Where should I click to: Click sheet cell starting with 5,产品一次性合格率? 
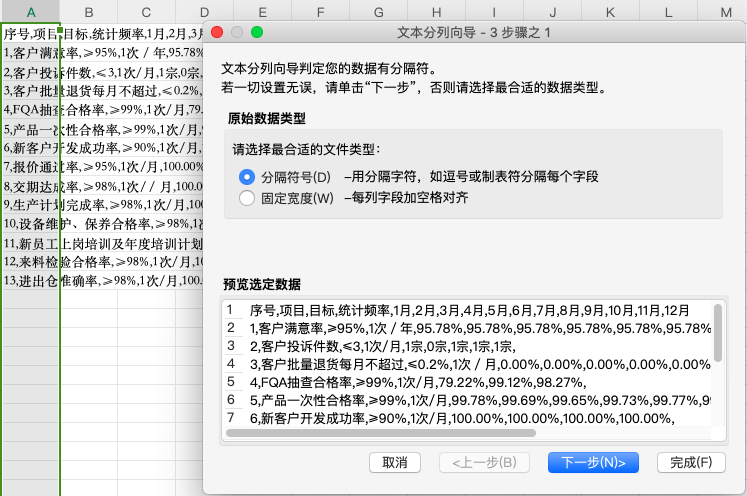click(x=30, y=129)
